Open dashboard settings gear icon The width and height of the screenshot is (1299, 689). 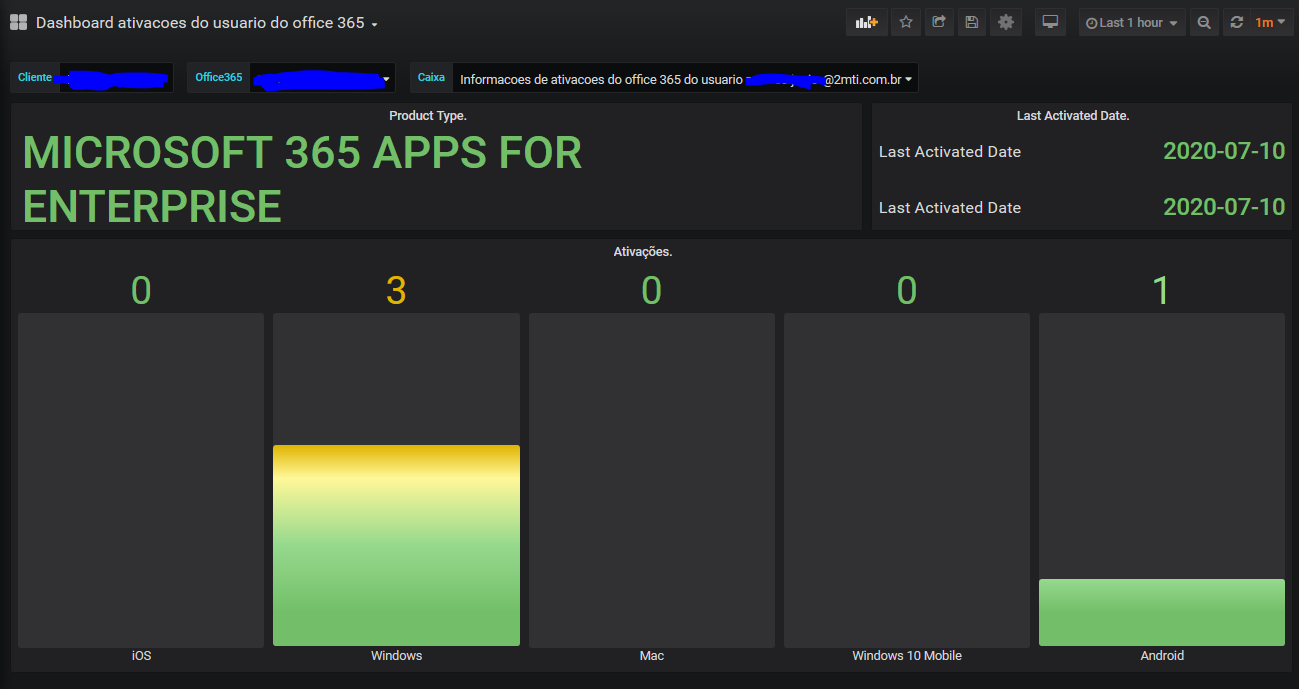click(x=1005, y=22)
